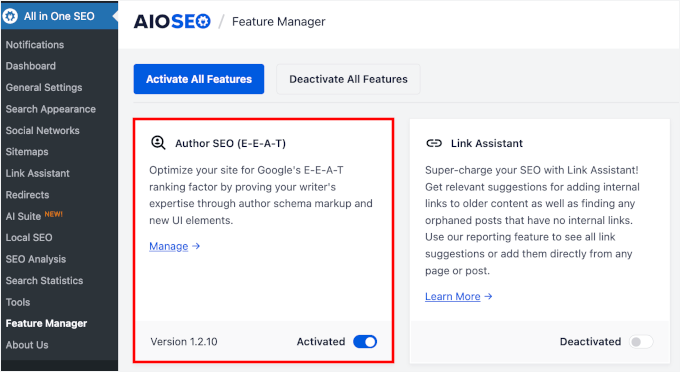Click the Activated status label
The height and width of the screenshot is (372, 680).
click(x=321, y=342)
